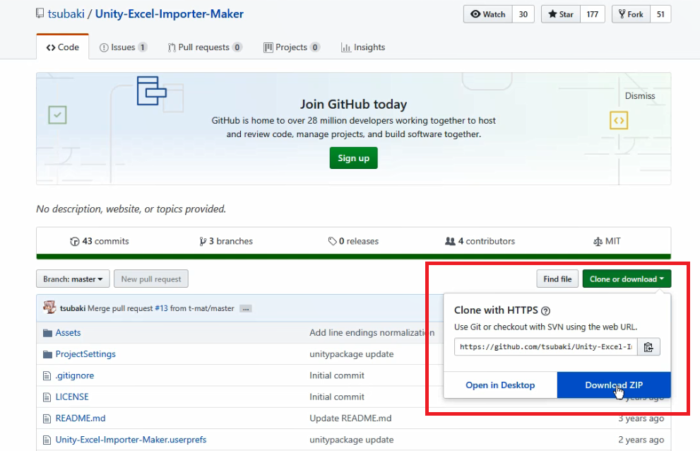Switch to the Issues tab
700x451 pixels.
[123, 47]
